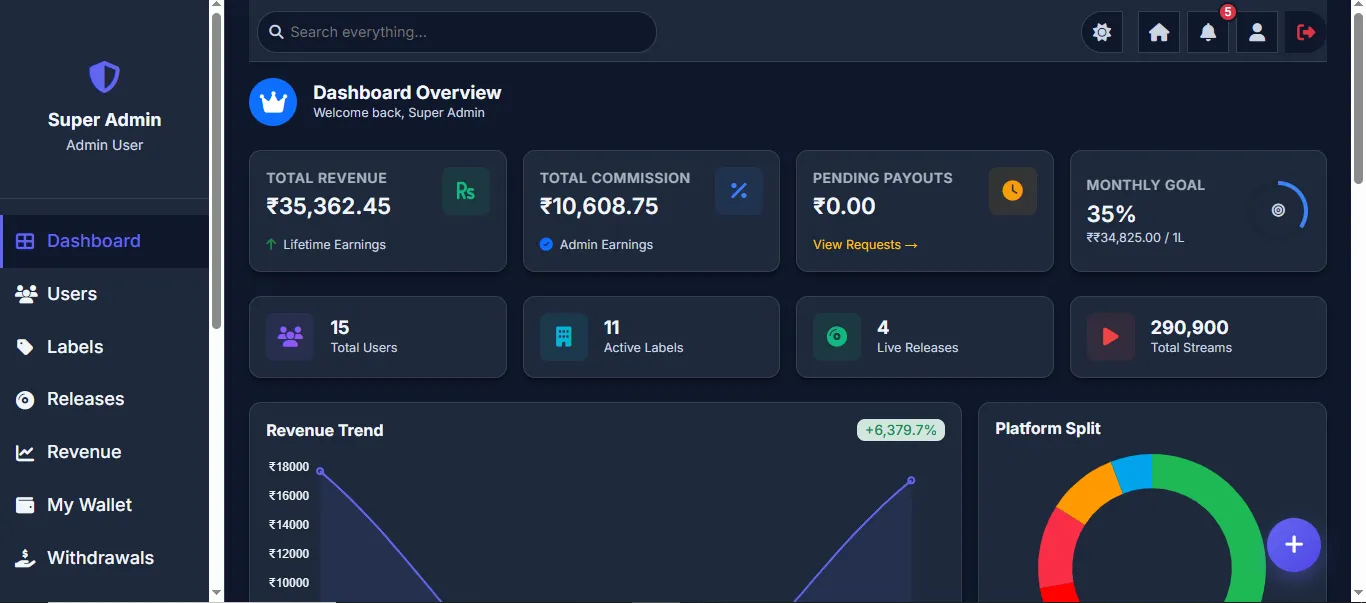
Task: Open the Dashboard sidebar item
Action: 104,241
